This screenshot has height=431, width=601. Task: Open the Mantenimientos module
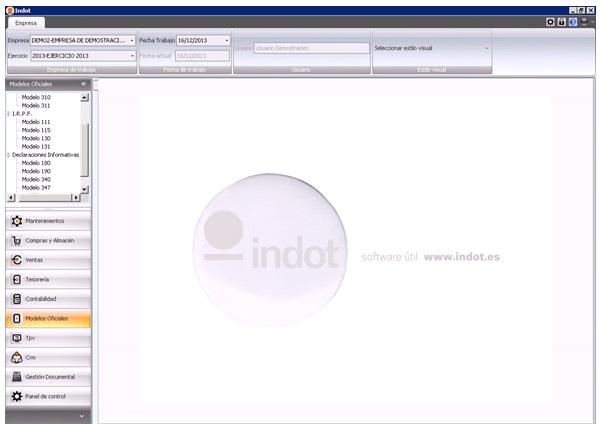(46, 221)
